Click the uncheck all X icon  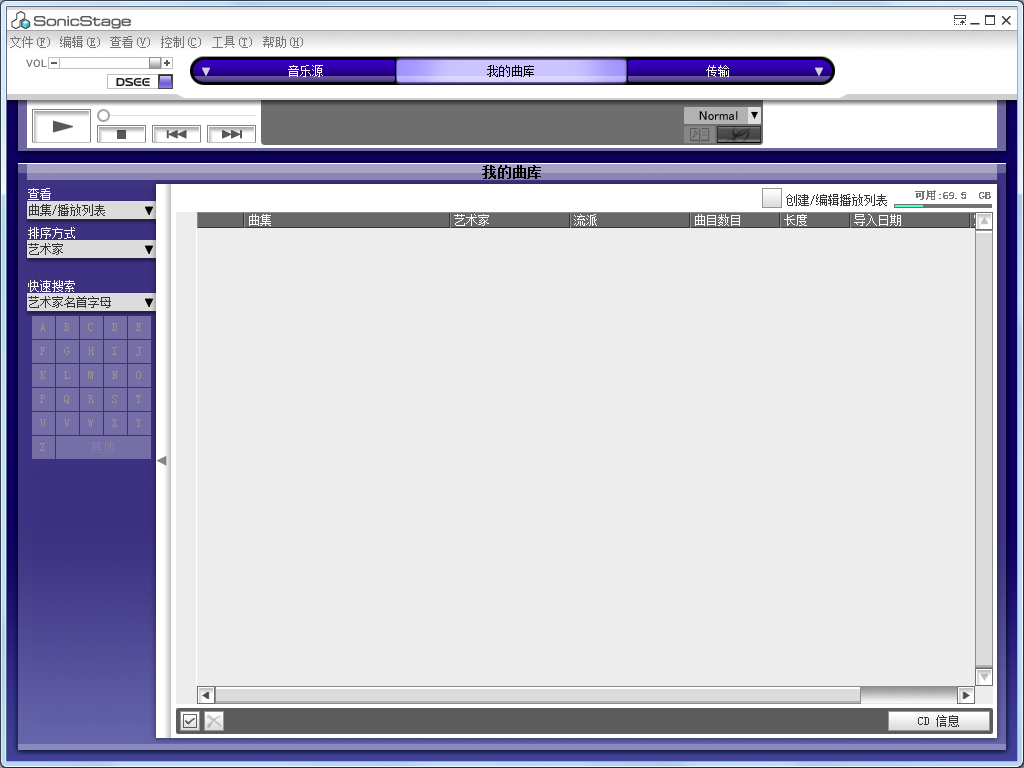(x=214, y=721)
